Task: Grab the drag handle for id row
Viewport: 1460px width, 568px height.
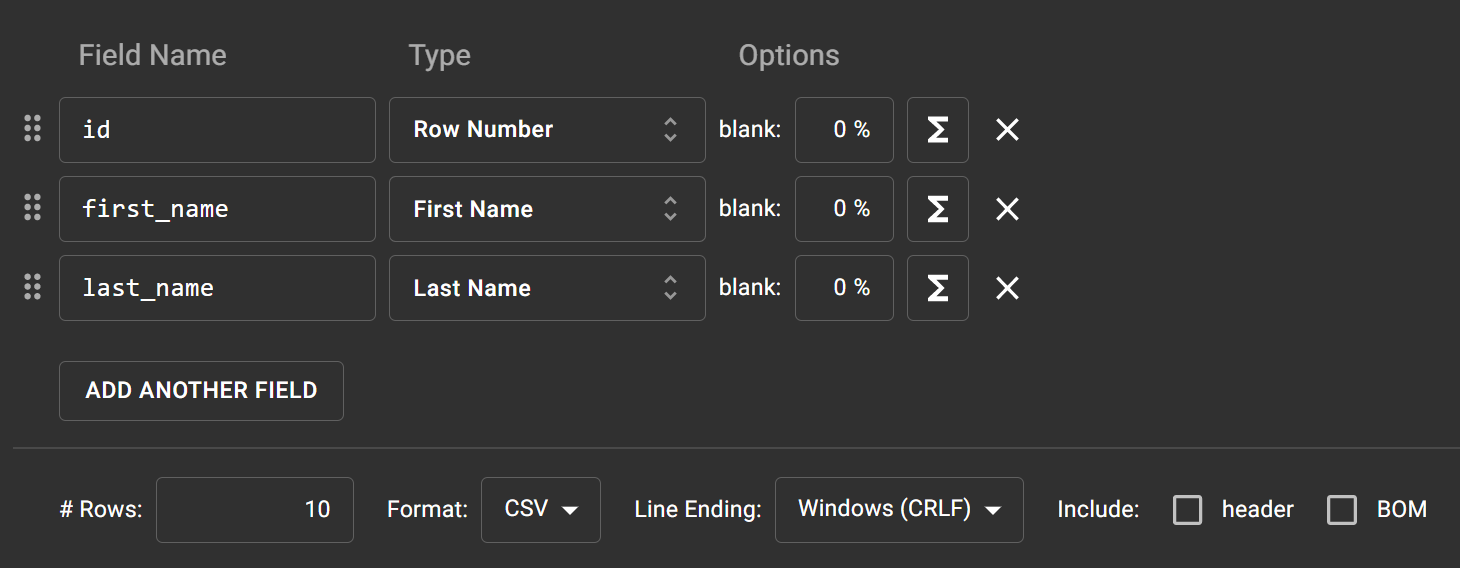Action: click(x=32, y=129)
